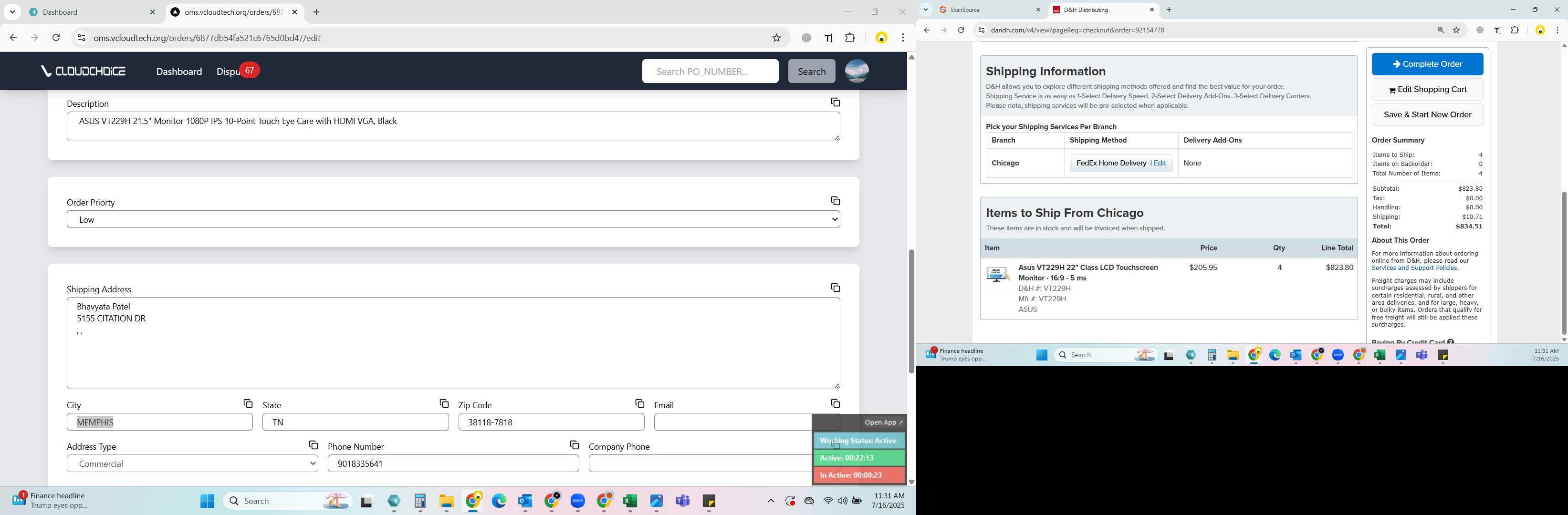
Task: Reload the oms.vcloudtech.org page
Action: click(56, 38)
